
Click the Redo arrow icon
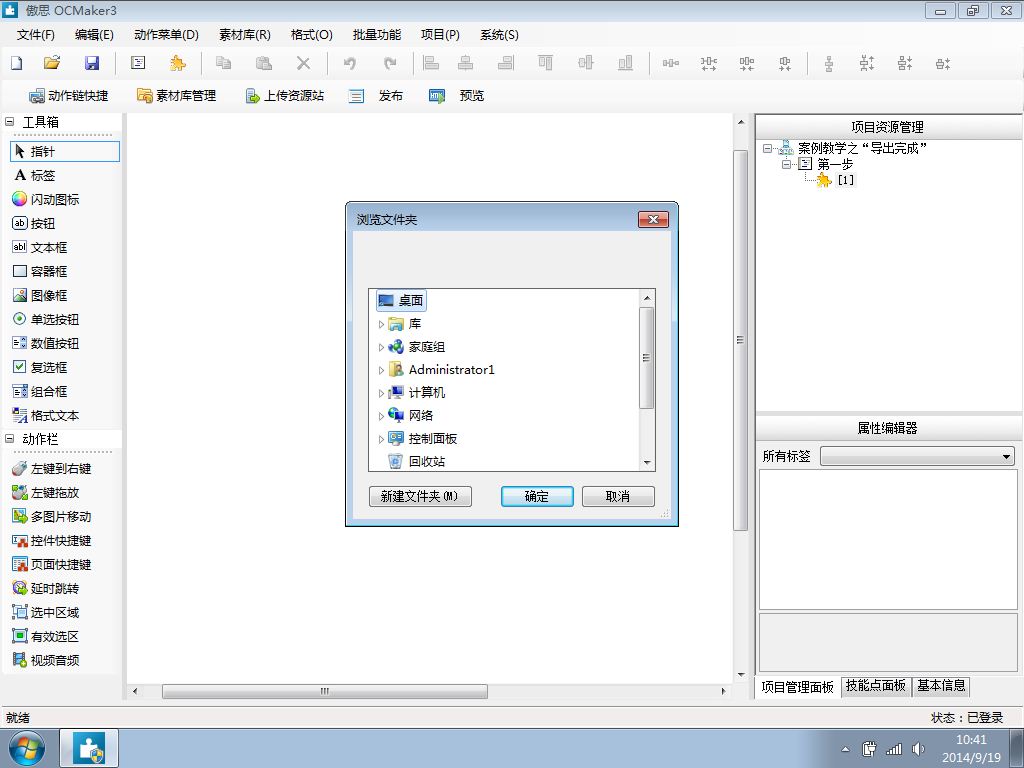tap(390, 63)
